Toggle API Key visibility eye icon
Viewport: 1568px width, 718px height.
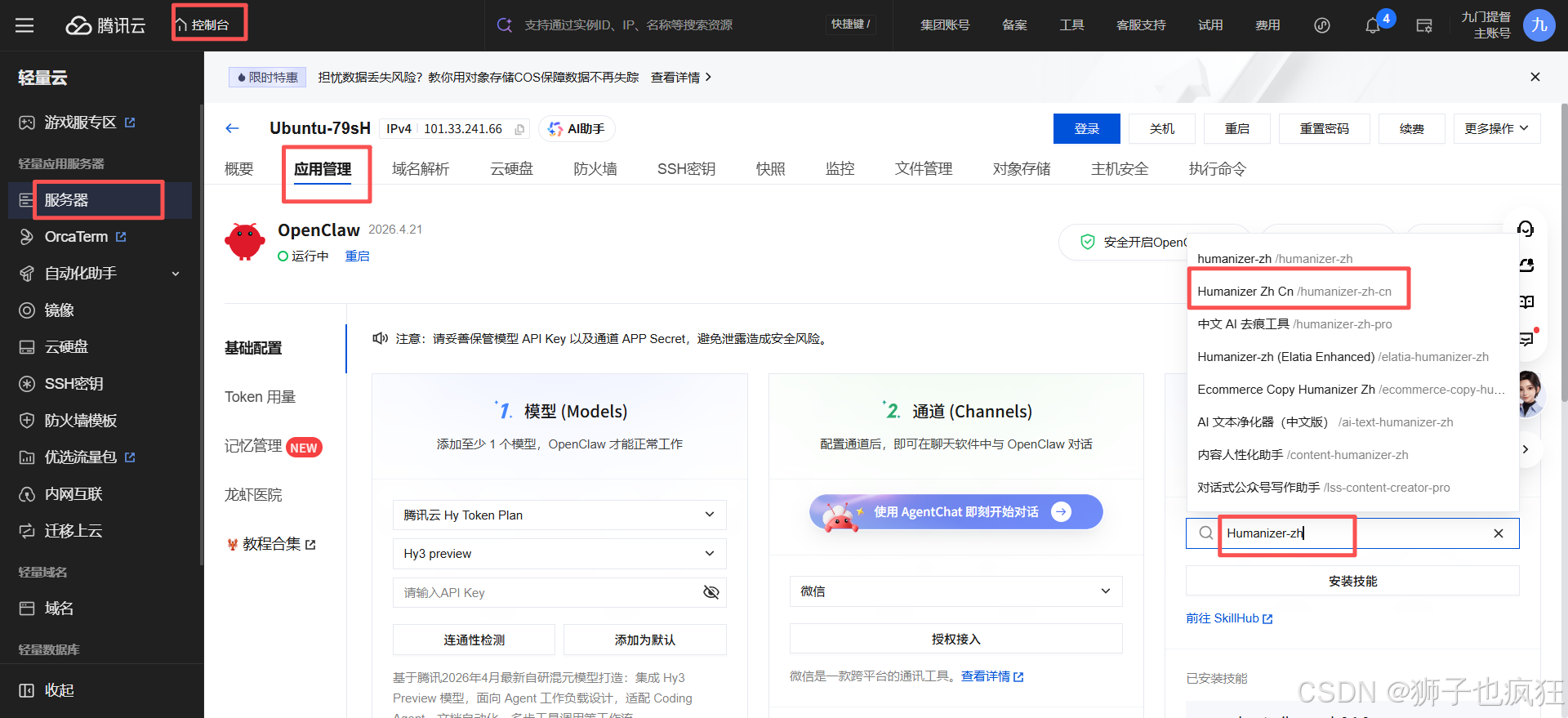pos(711,592)
